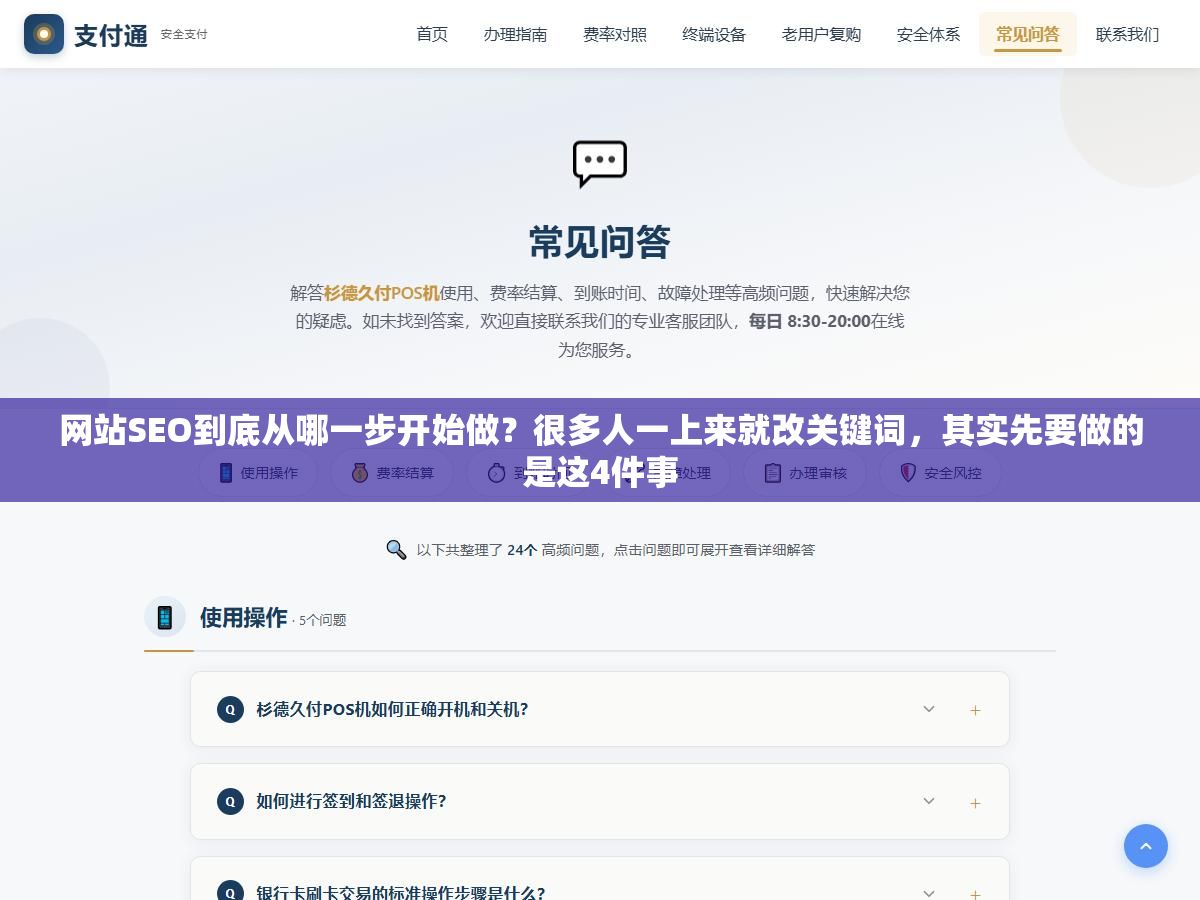
Task: Click shield icon in 安全风控 pill
Action: [x=908, y=473]
